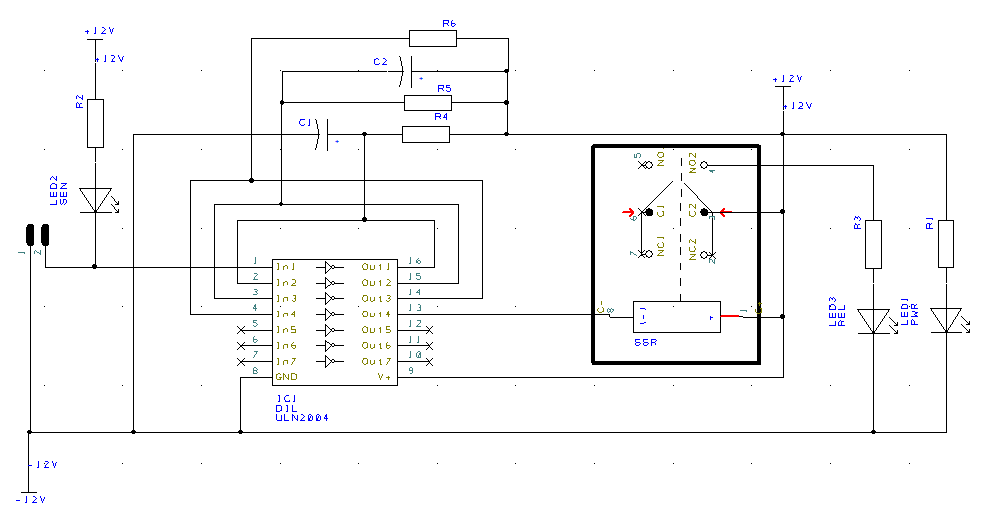Select the R3 resistor symbol

click(x=874, y=244)
